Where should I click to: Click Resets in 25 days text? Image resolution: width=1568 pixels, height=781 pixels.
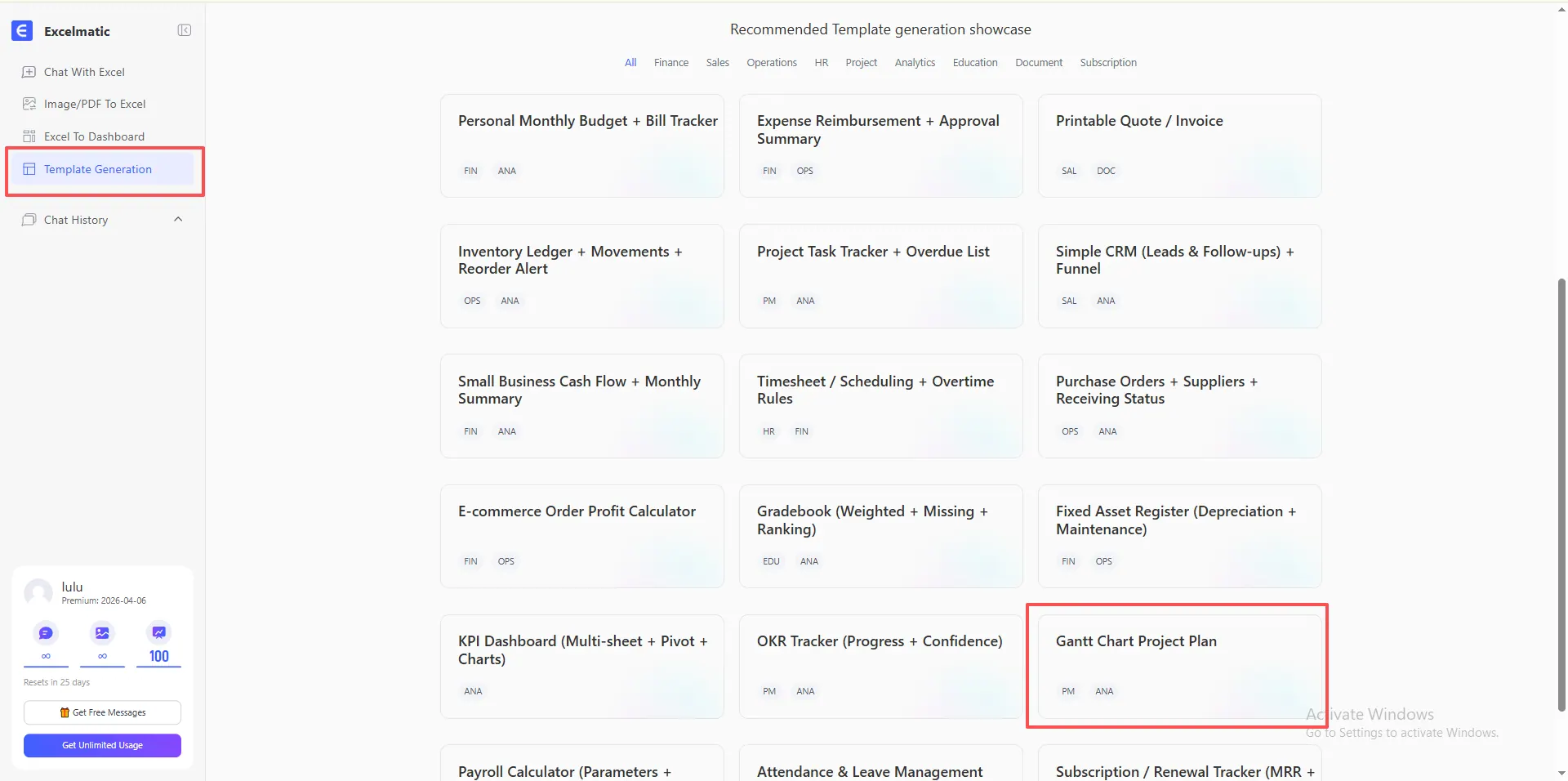56,682
